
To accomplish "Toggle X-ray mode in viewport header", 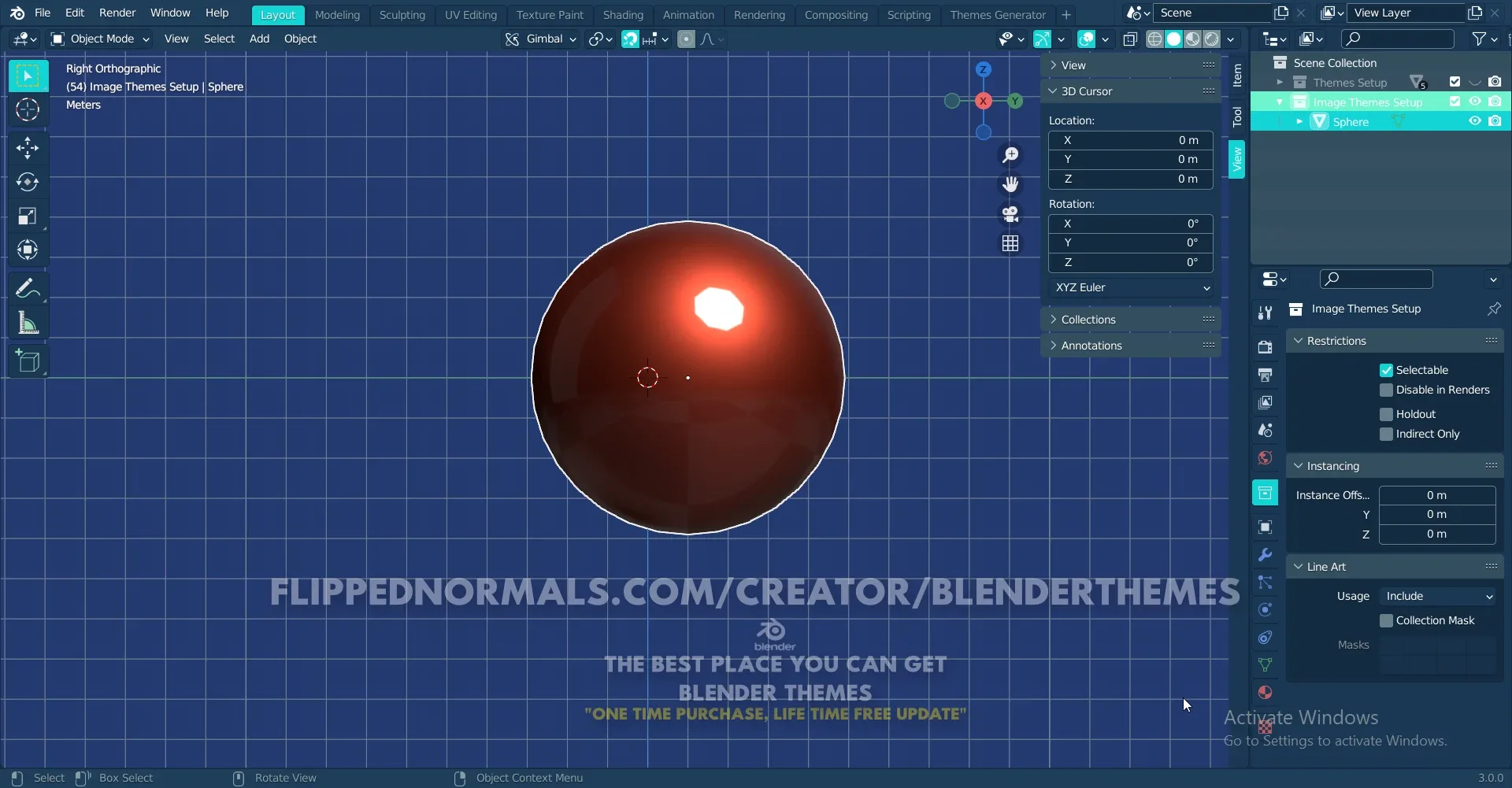I will coord(1129,39).
